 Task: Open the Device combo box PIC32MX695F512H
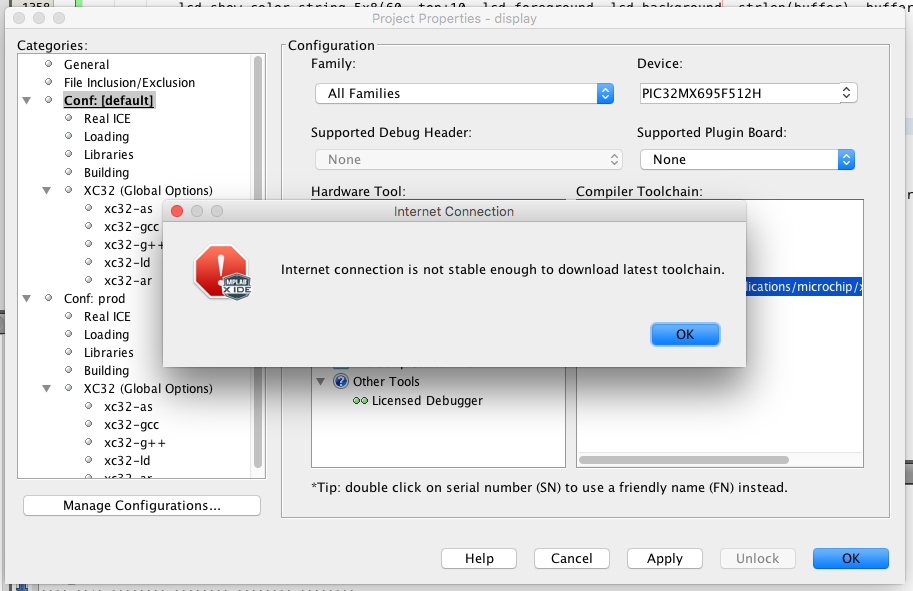(748, 93)
